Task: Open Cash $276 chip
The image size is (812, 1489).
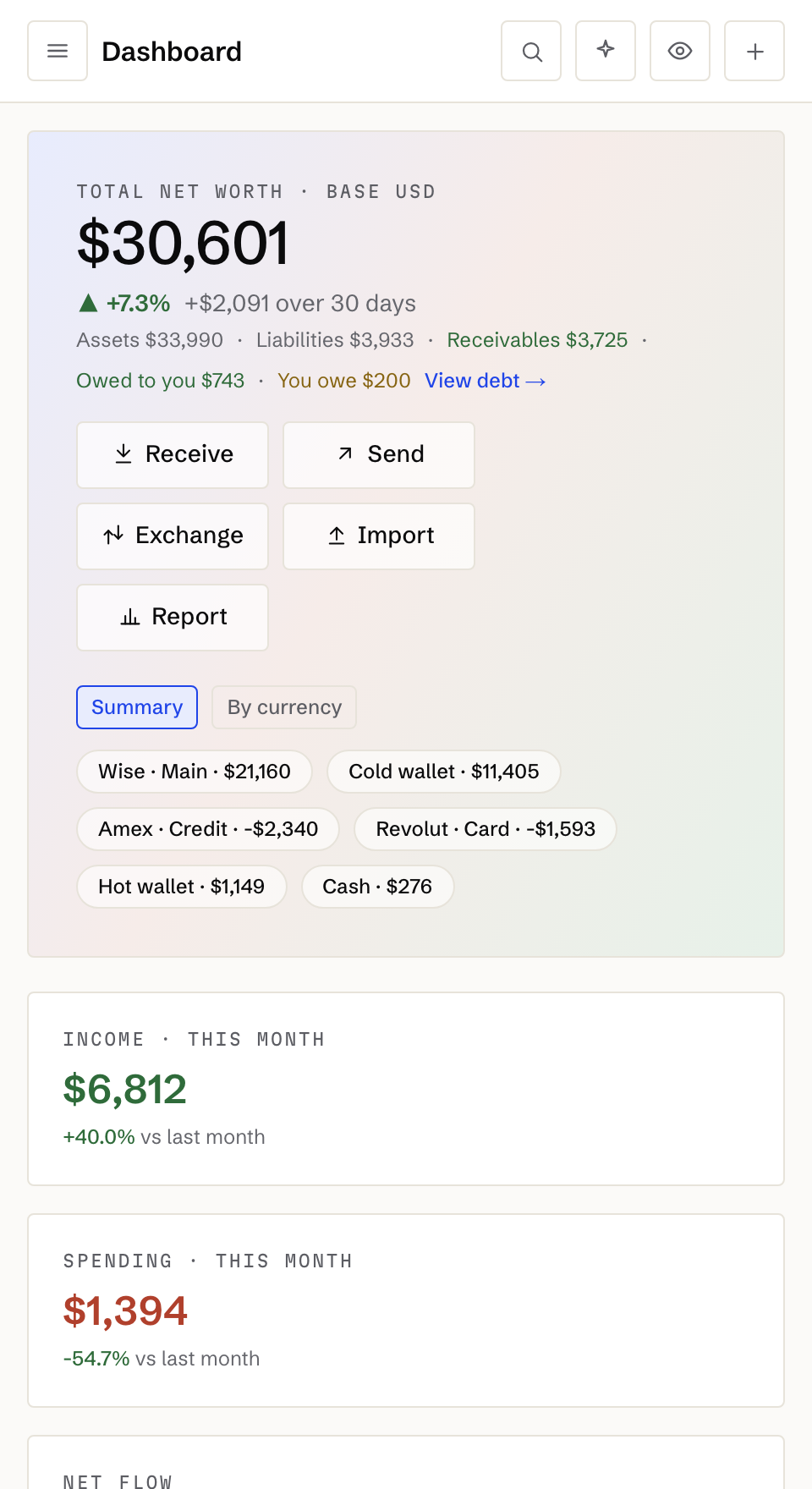Action: (x=378, y=887)
